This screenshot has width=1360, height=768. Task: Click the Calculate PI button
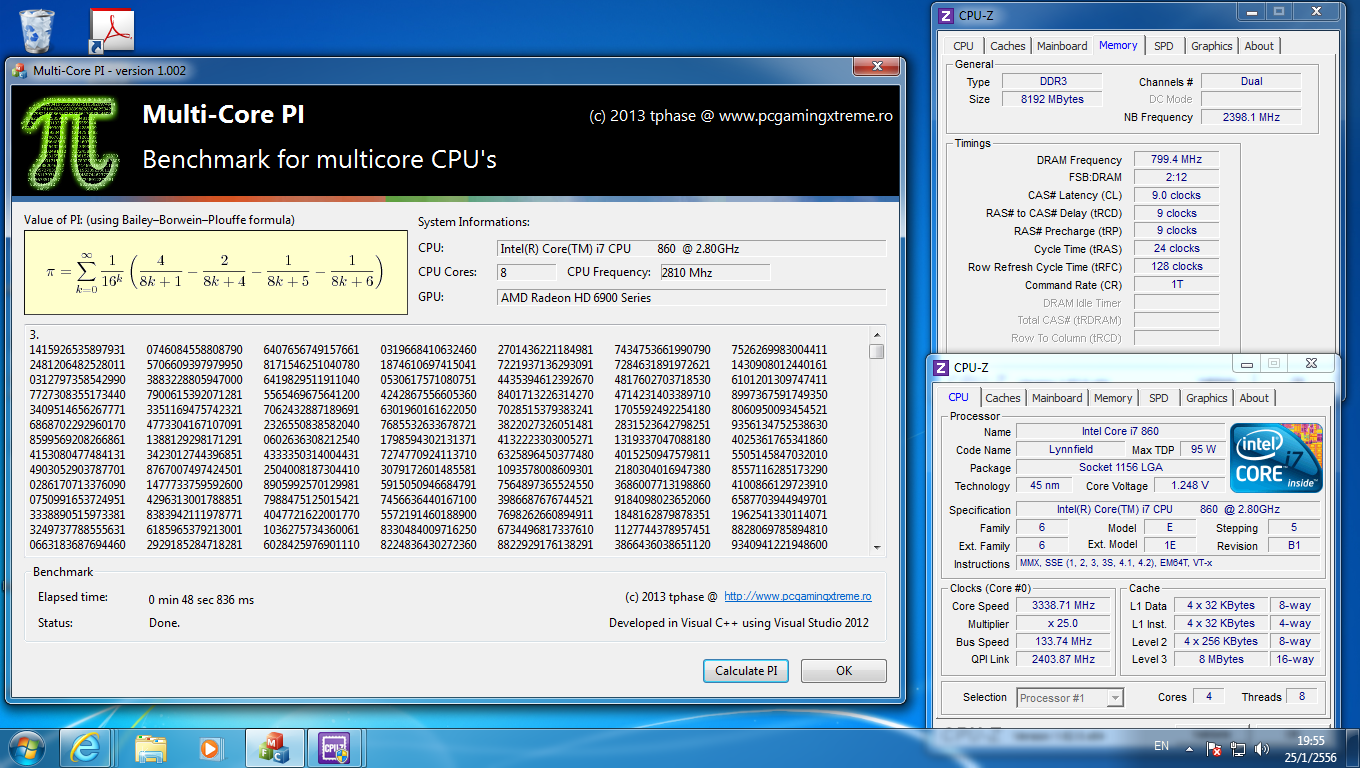(746, 671)
